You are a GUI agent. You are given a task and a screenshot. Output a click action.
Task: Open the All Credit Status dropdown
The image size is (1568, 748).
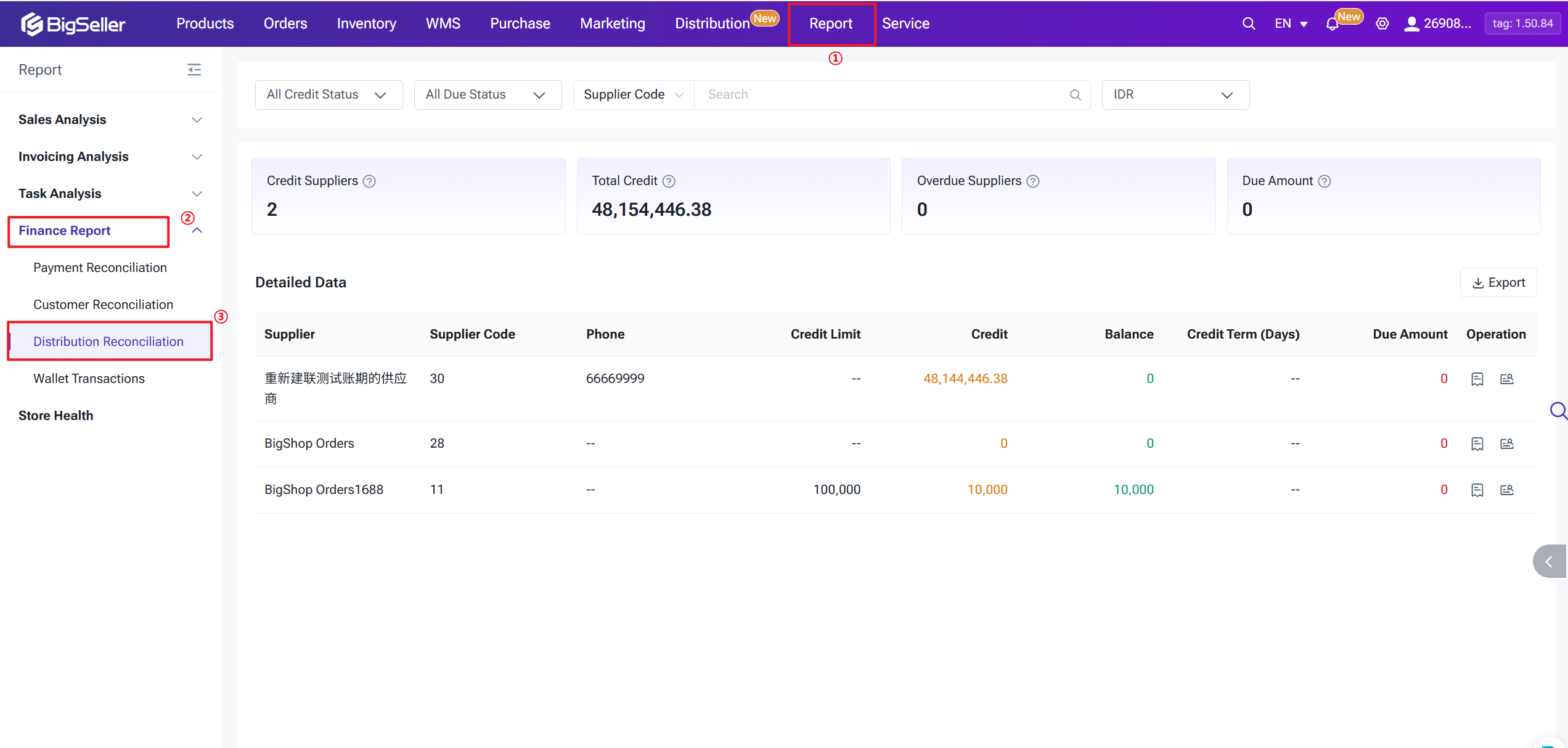[329, 95]
